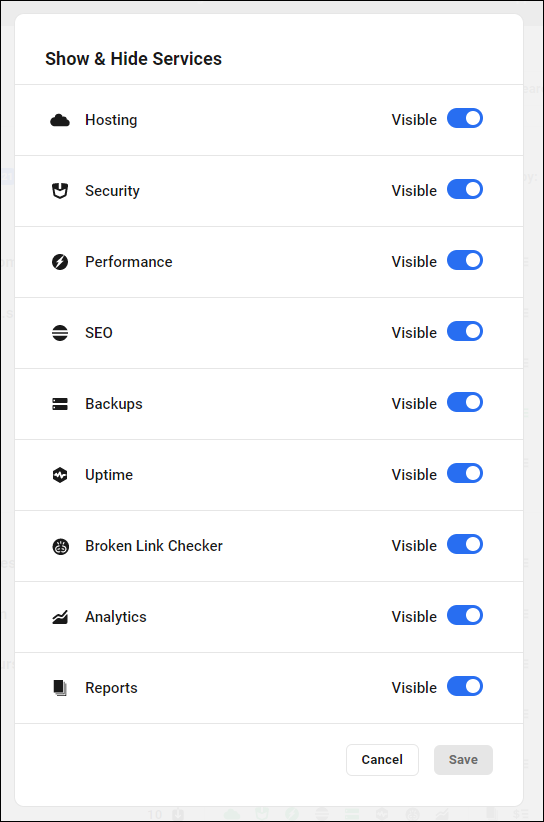Turn off Performance visibility switch

(465, 261)
